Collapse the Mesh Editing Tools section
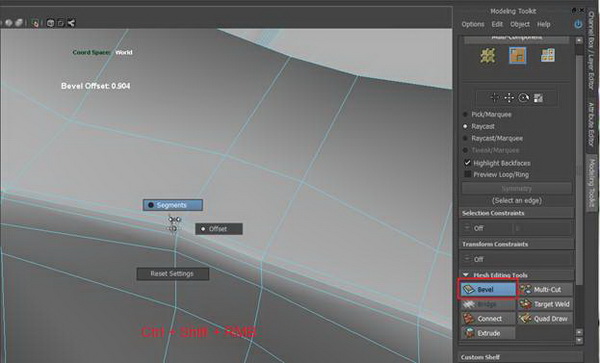 tap(466, 275)
